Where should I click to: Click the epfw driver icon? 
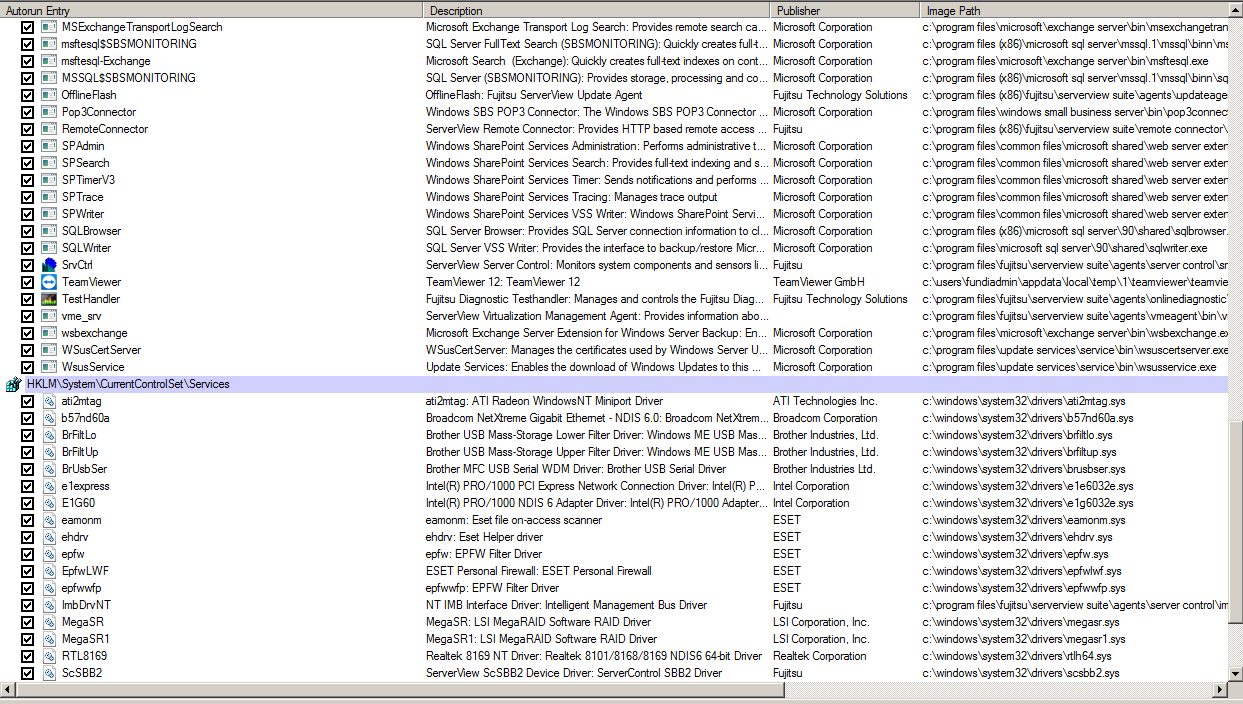(49, 554)
